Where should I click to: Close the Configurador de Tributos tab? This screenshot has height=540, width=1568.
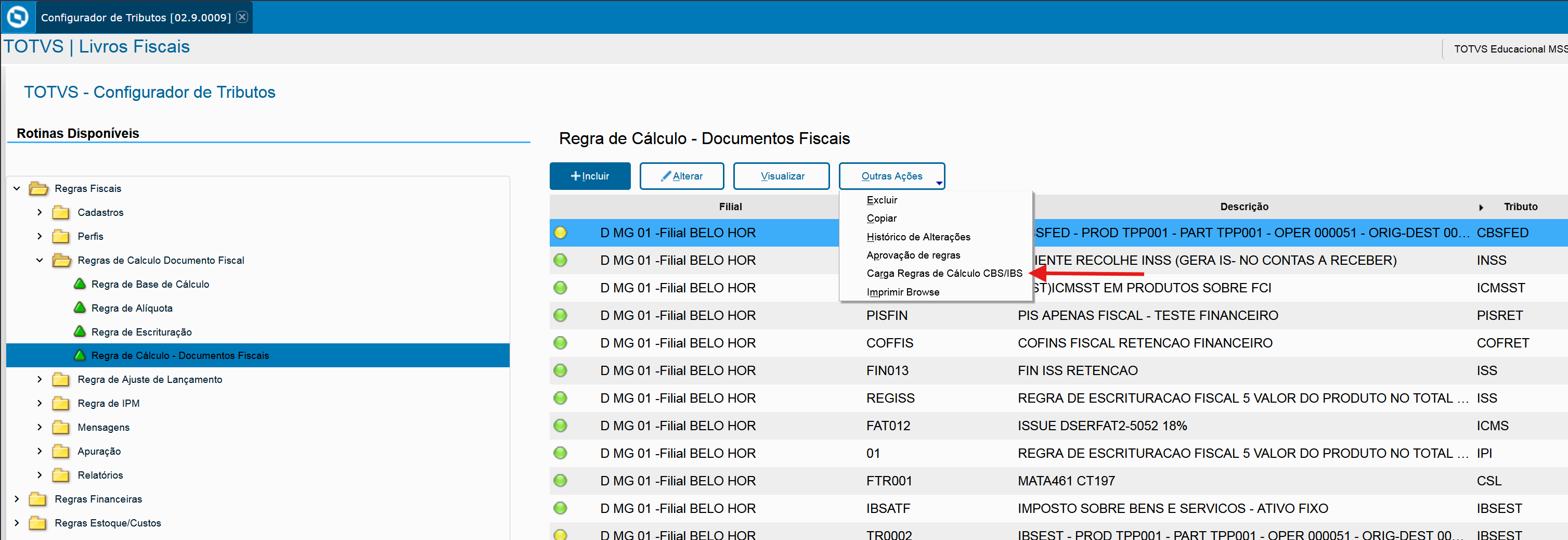242,17
